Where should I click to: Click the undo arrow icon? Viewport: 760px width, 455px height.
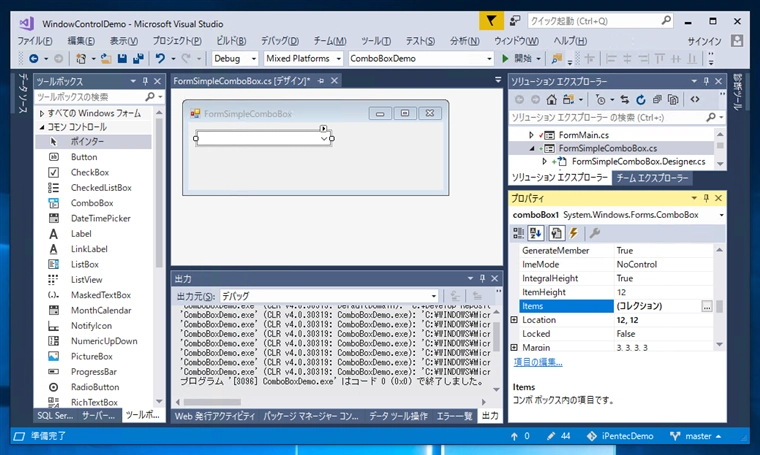[x=160, y=59]
